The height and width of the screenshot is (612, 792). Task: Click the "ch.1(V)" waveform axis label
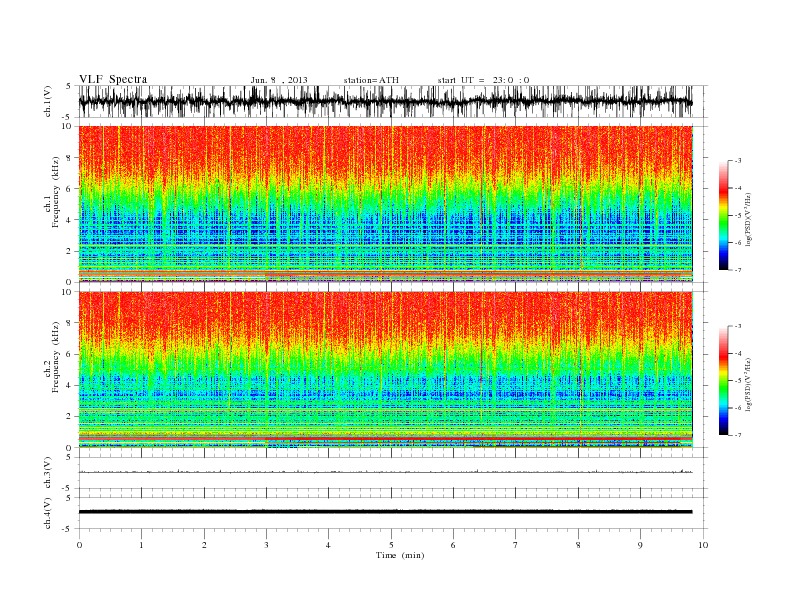pyautogui.click(x=48, y=101)
